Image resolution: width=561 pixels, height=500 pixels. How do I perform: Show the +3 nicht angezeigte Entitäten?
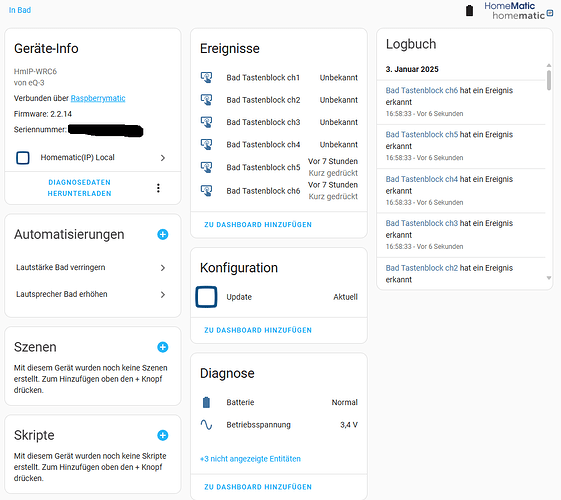click(x=250, y=459)
